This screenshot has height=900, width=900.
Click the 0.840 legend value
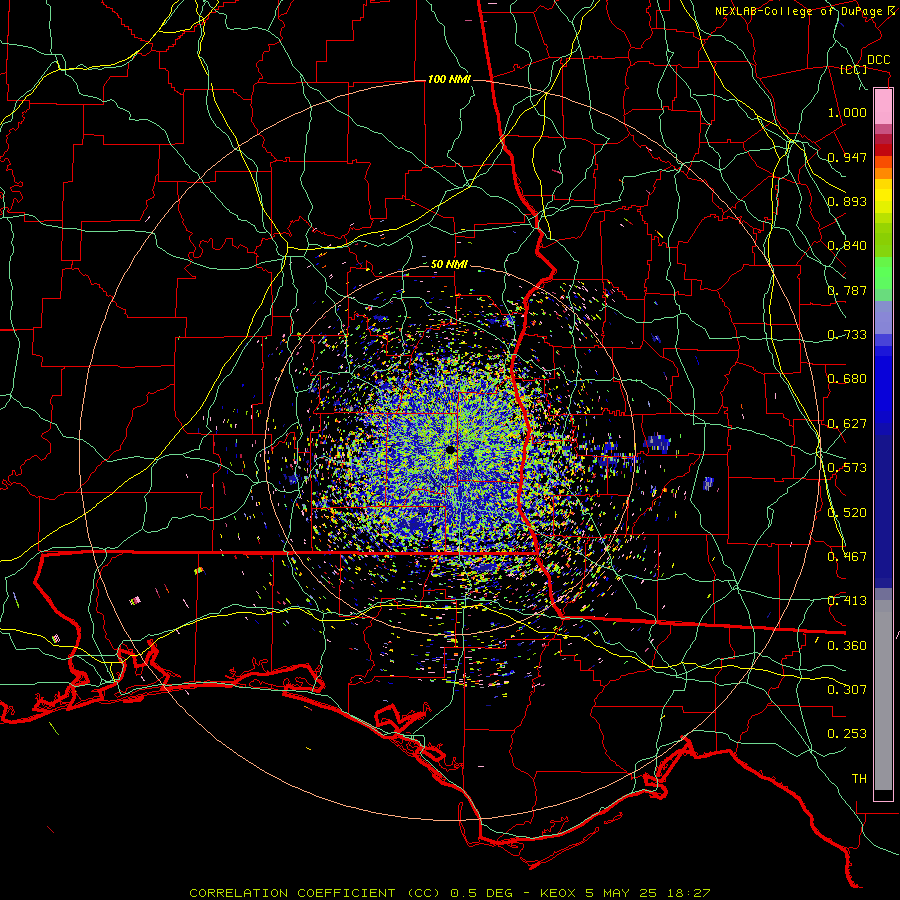847,246
